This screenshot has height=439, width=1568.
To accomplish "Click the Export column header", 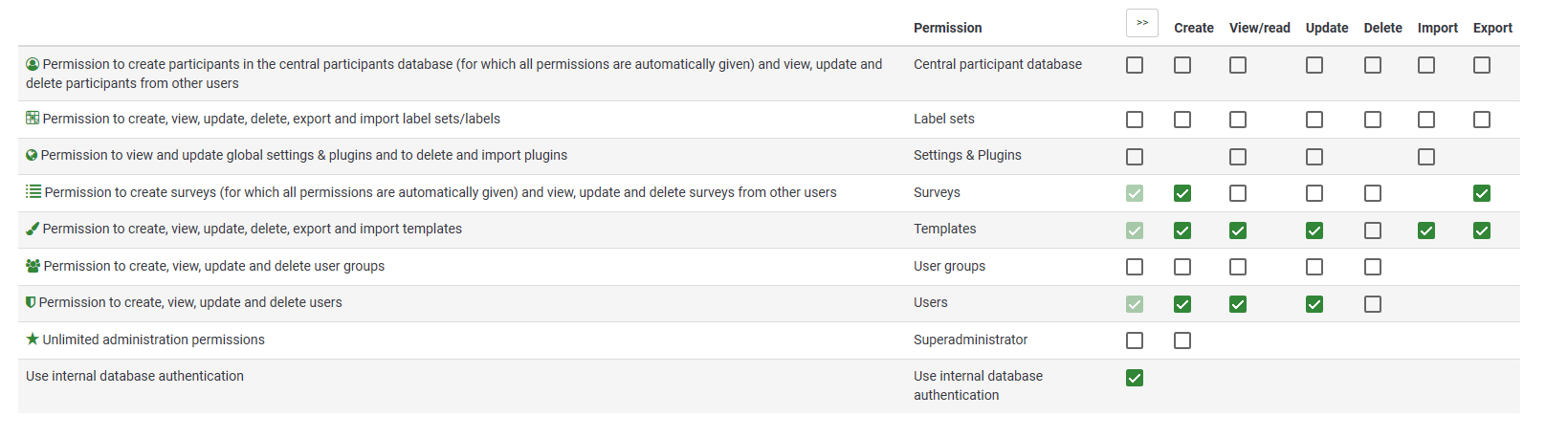I will (x=1491, y=28).
